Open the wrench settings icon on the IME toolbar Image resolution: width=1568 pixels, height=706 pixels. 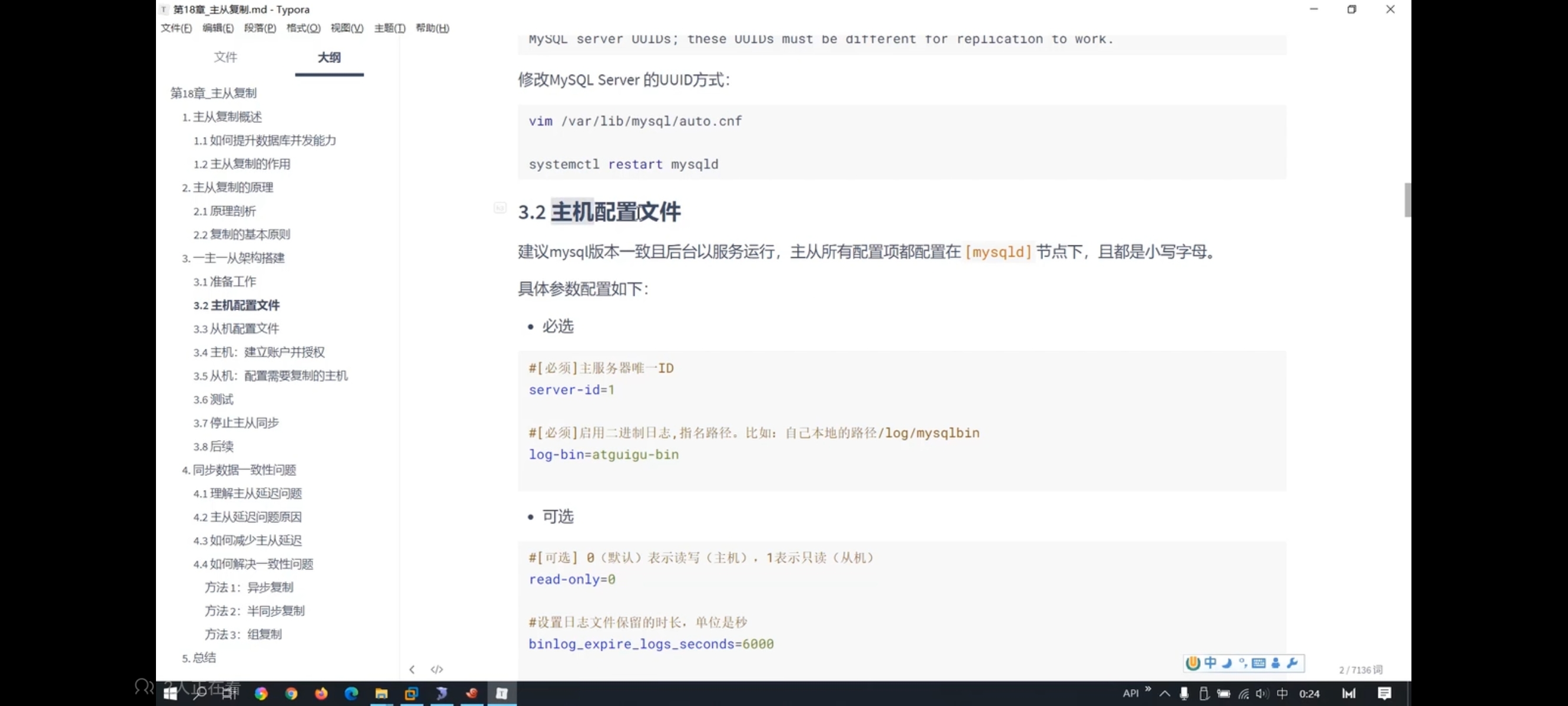1293,663
